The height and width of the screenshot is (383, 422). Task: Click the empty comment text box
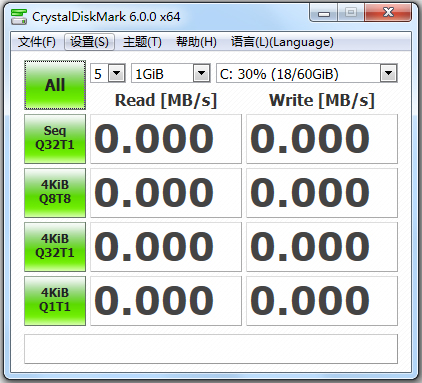[x=211, y=349]
